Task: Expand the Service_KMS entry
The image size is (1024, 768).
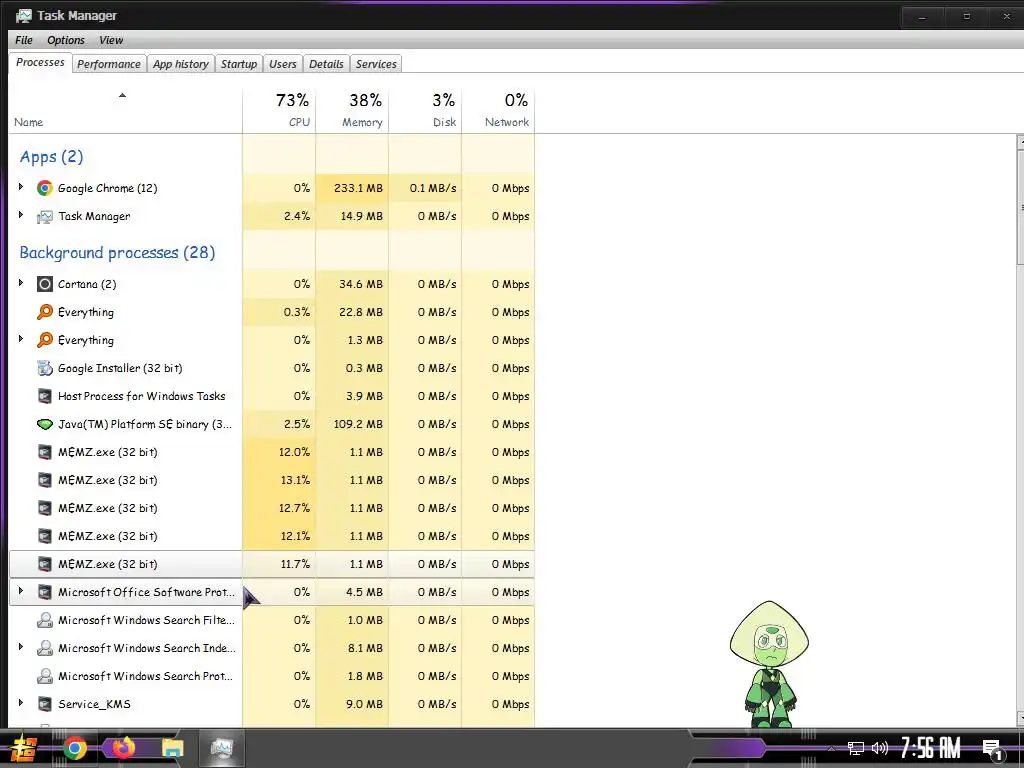Action: (21, 703)
